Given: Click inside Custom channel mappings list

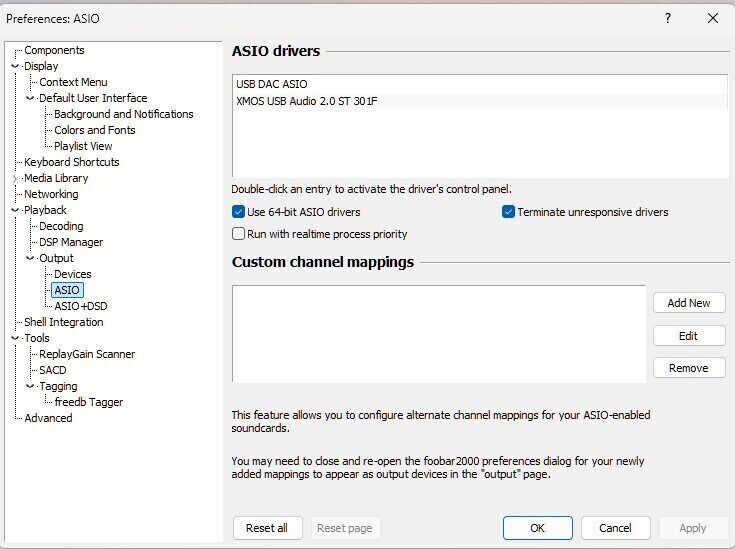Looking at the screenshot, I should (438, 333).
